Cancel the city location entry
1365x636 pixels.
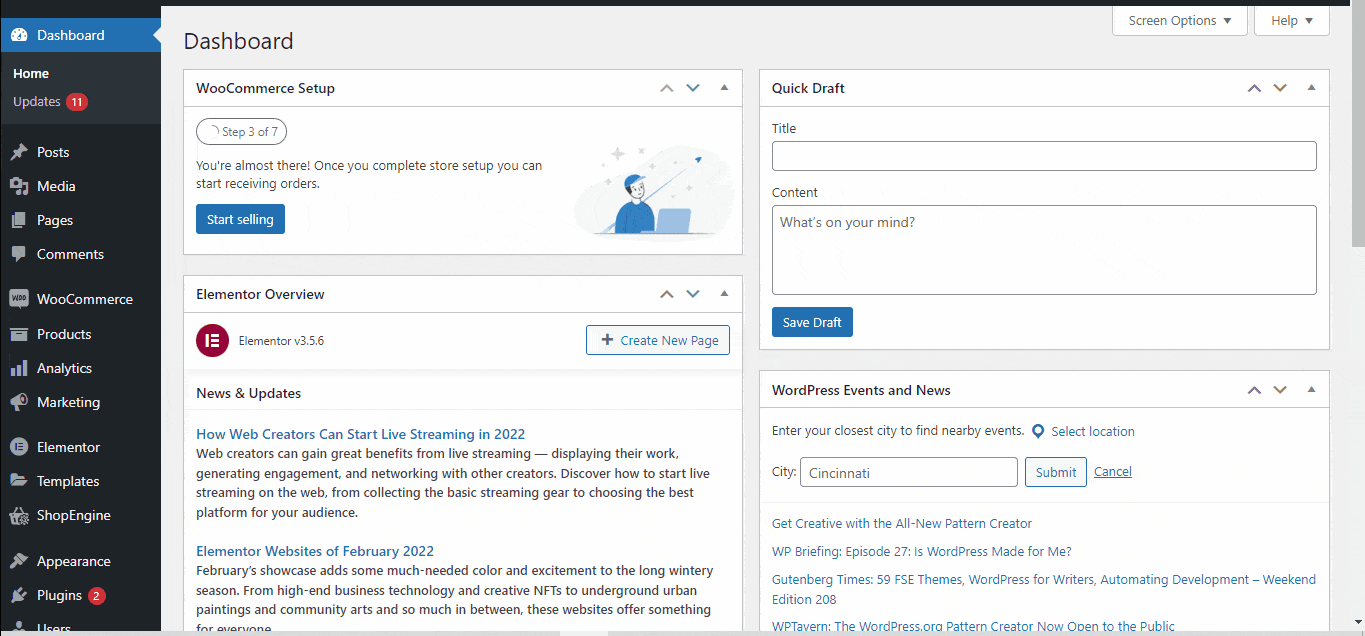point(1113,472)
